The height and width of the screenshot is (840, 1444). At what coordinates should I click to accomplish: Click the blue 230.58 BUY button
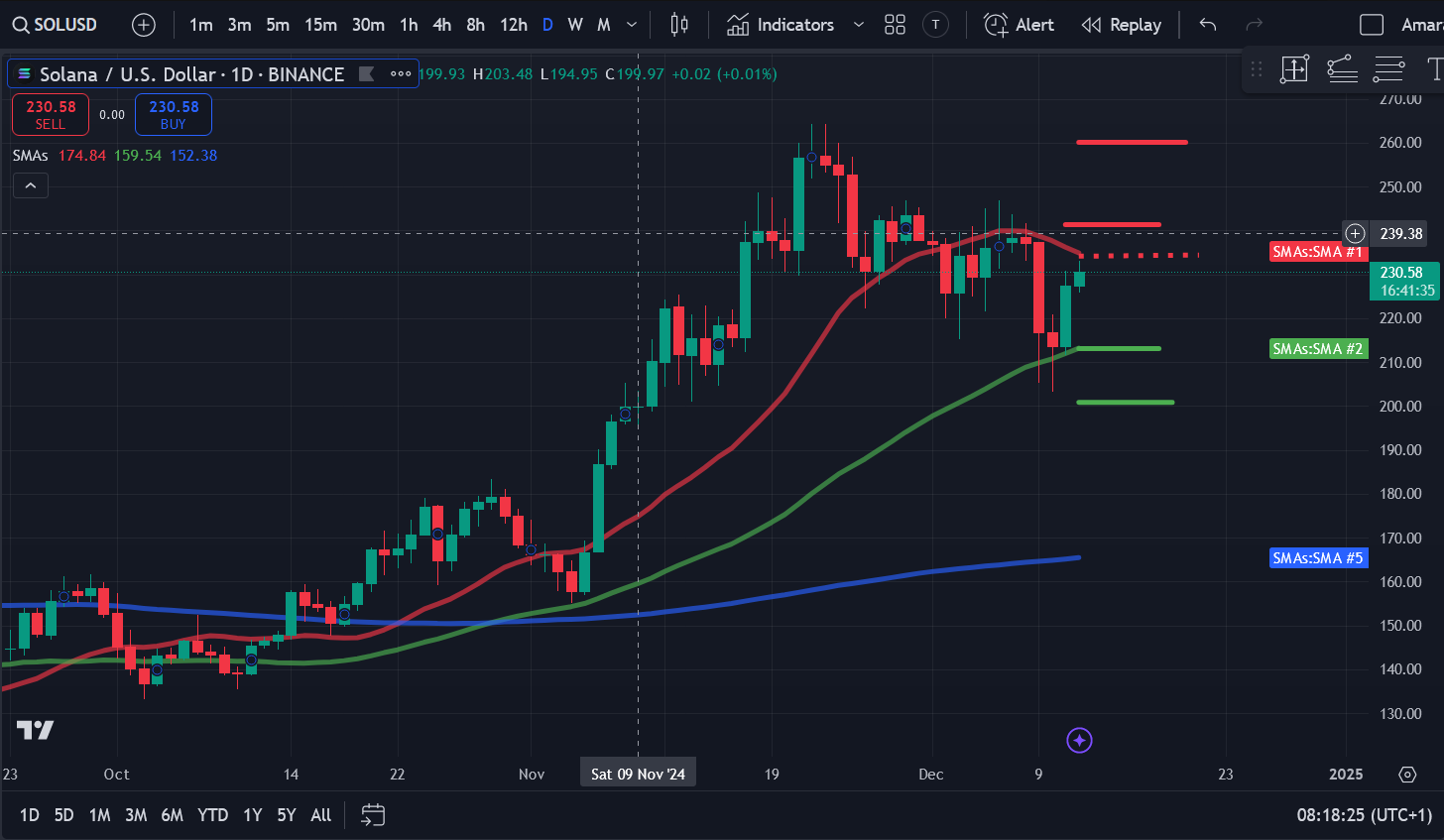[x=174, y=114]
